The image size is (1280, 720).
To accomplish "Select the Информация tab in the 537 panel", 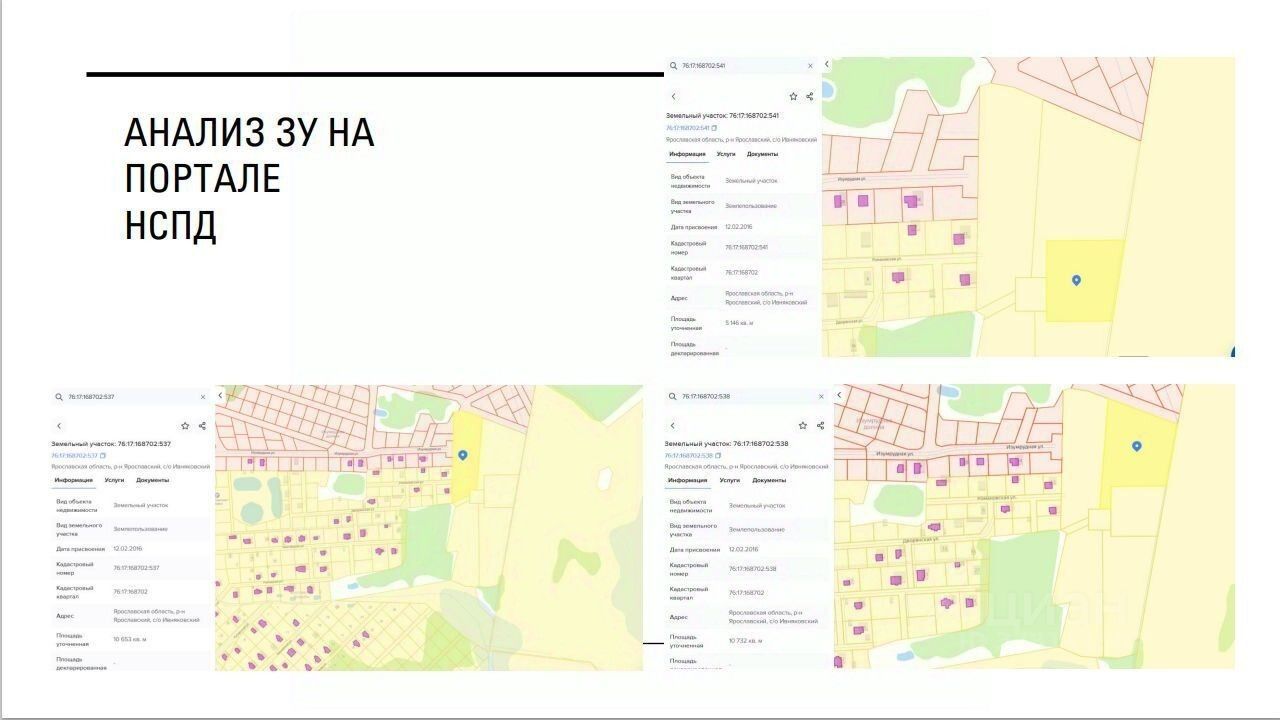I will 74,480.
